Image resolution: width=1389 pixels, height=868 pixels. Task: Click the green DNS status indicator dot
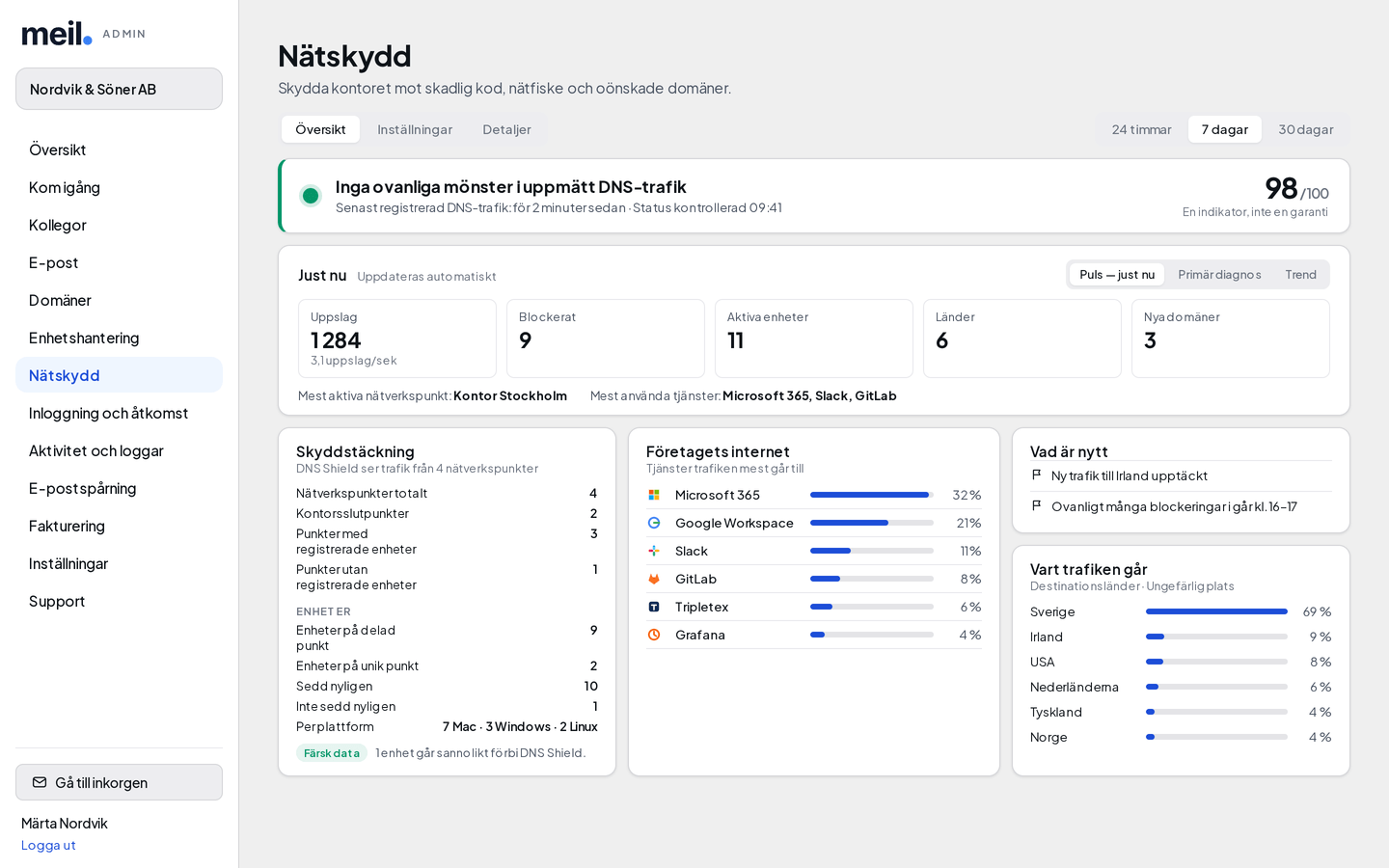click(311, 196)
